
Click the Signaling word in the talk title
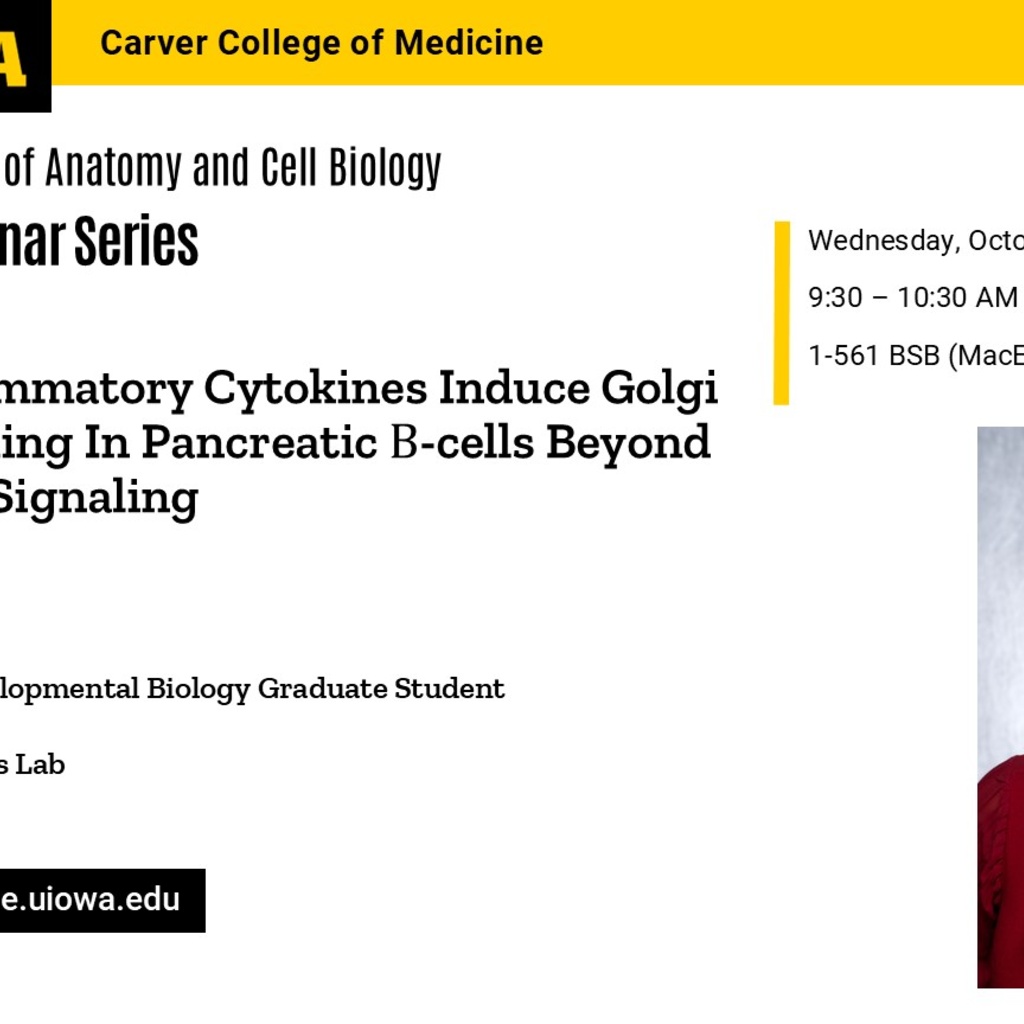(x=98, y=499)
